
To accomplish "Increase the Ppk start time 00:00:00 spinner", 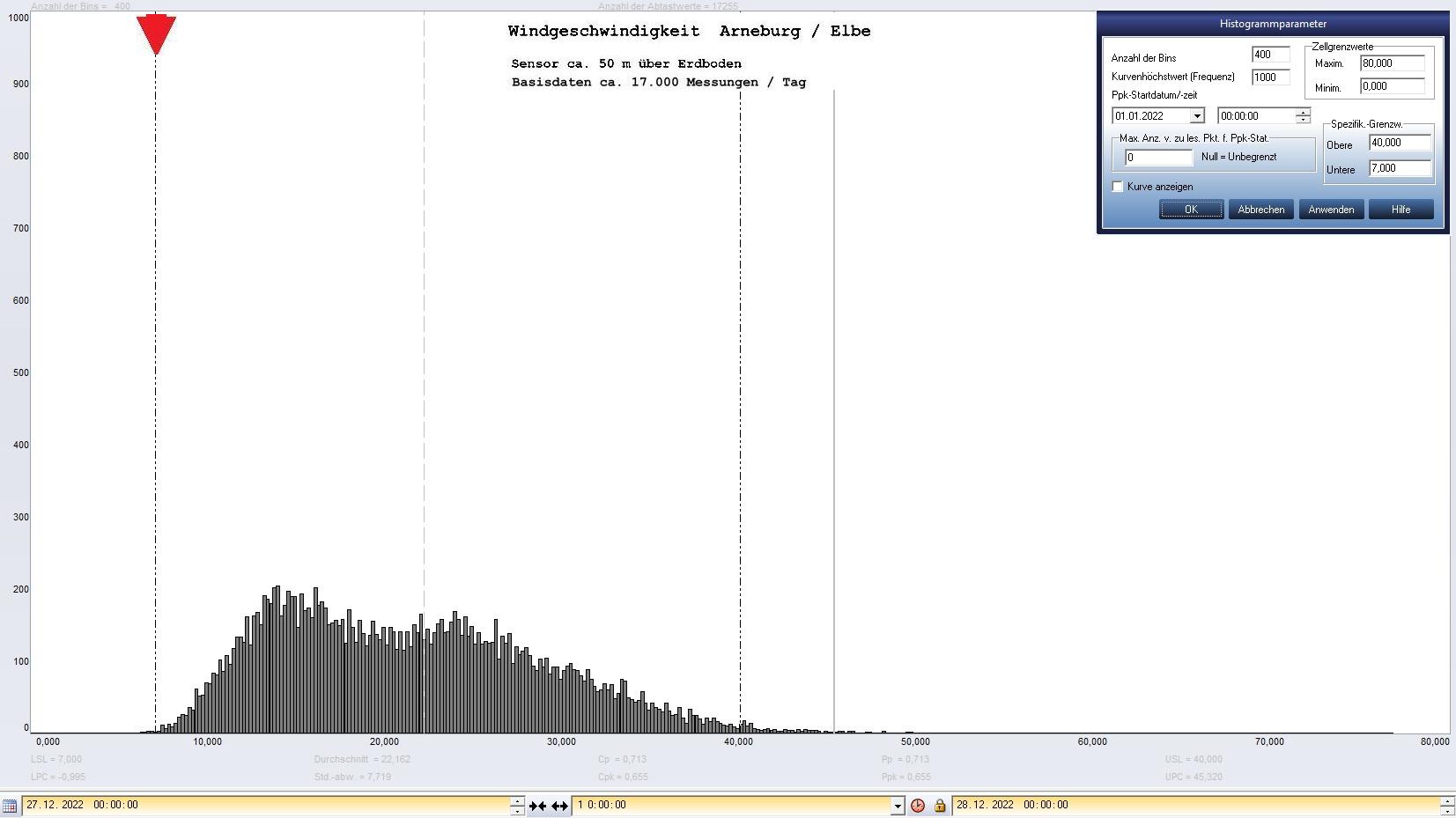I will click(1303, 112).
